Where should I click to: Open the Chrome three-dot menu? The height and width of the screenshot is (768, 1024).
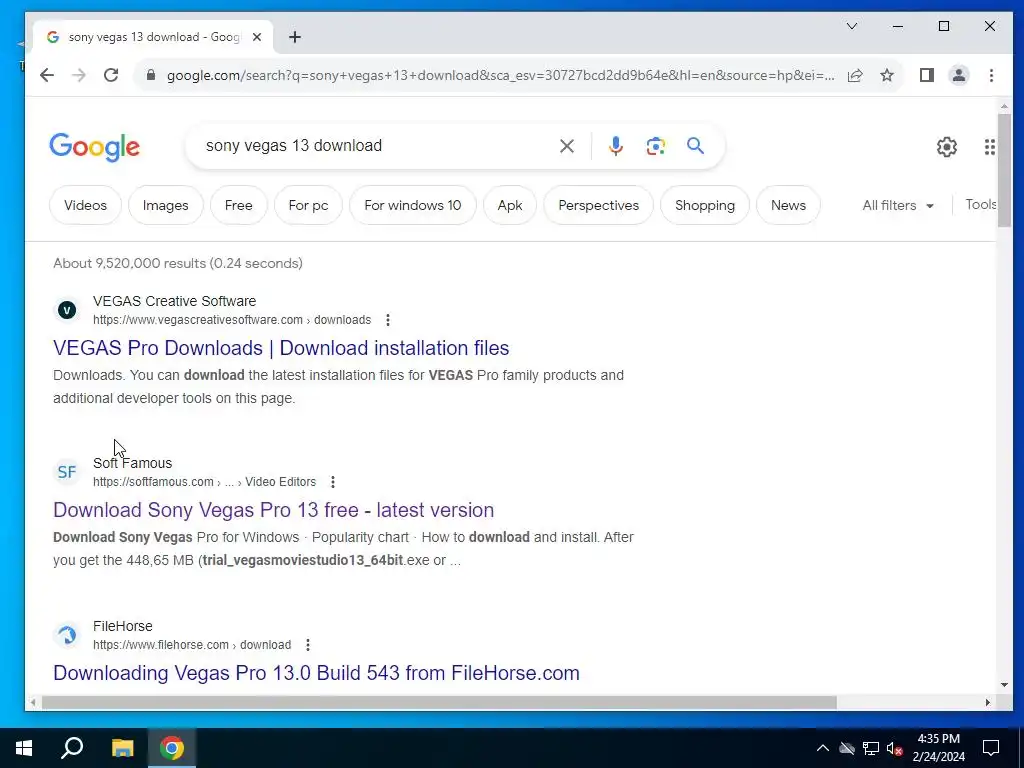tap(991, 75)
